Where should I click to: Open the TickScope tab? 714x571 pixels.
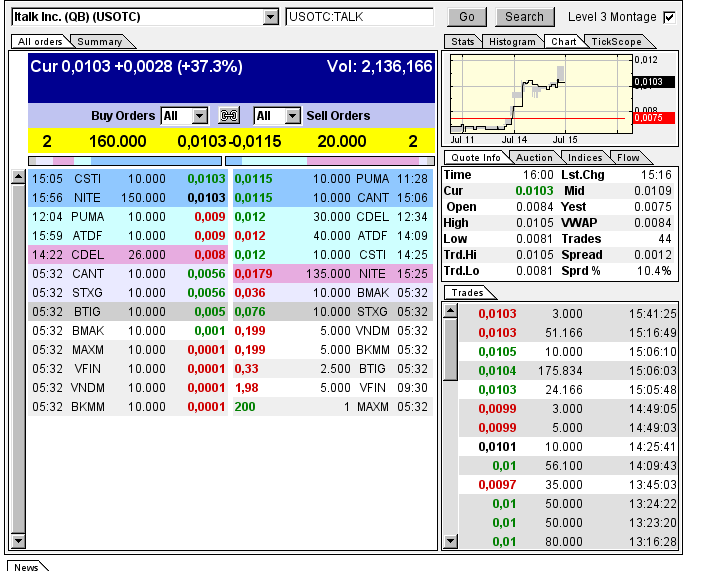click(617, 41)
